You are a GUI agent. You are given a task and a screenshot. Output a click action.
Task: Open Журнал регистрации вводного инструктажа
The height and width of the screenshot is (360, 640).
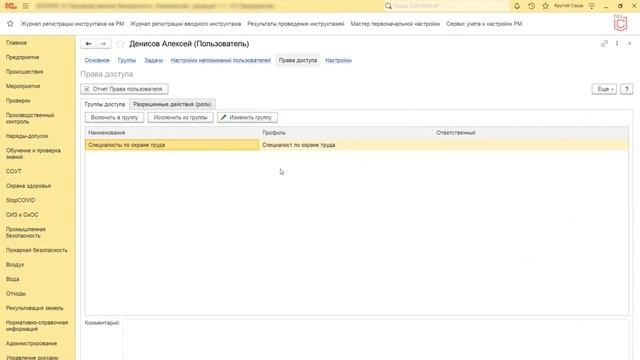(x=186, y=24)
